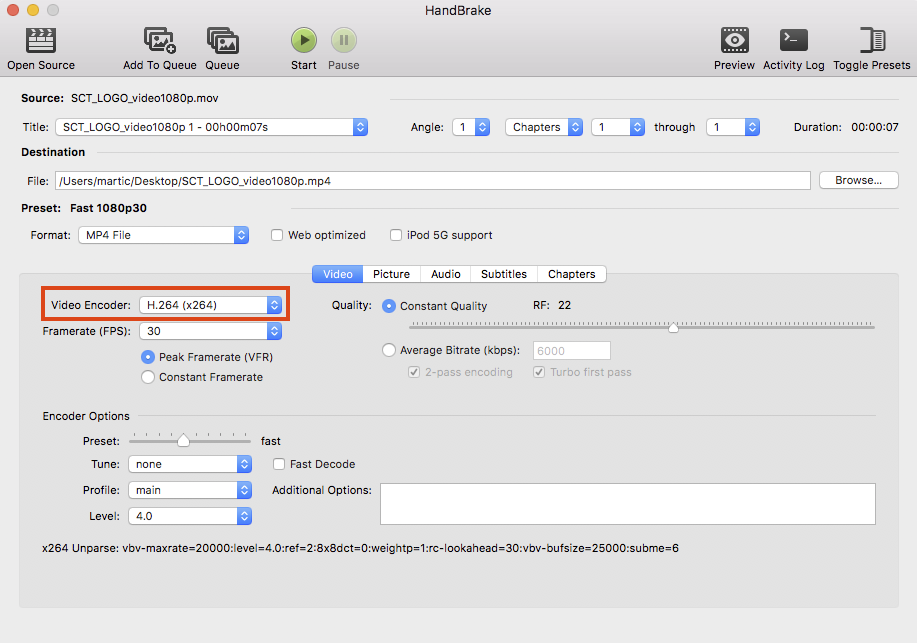
Task: Click the x264 Unparse text line
Action: (360, 548)
